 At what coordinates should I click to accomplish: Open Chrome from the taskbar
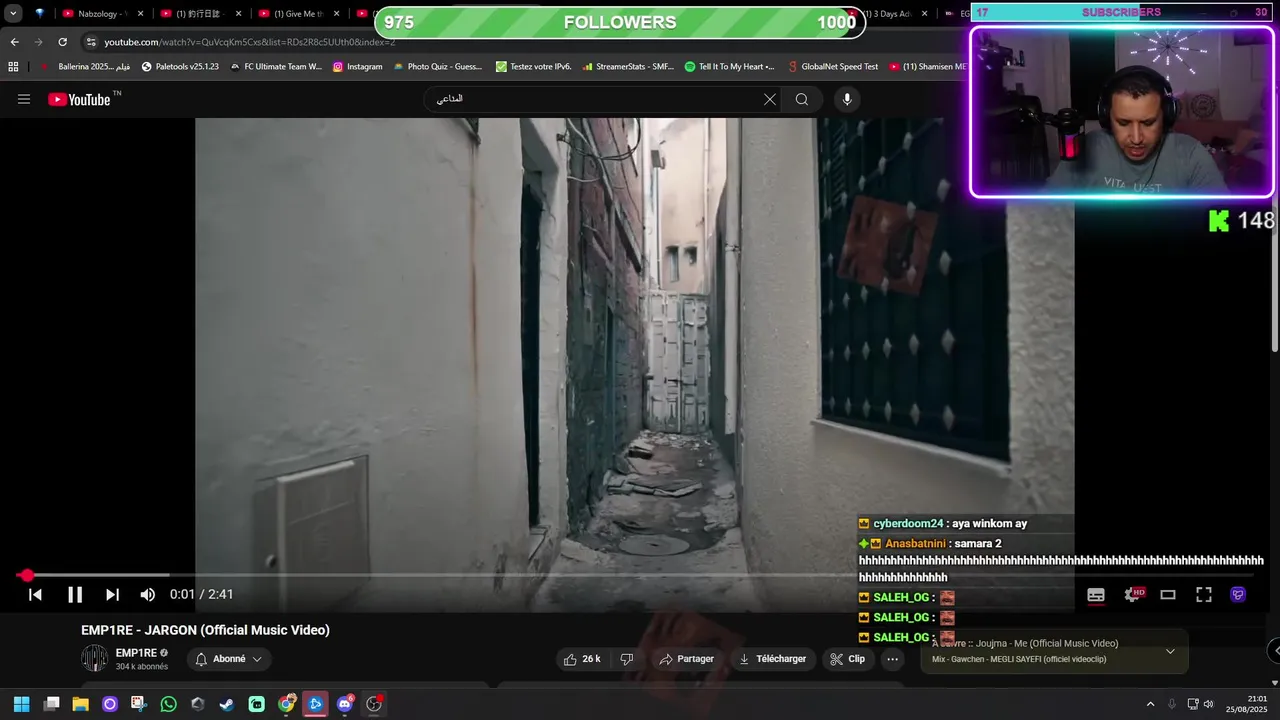point(286,704)
